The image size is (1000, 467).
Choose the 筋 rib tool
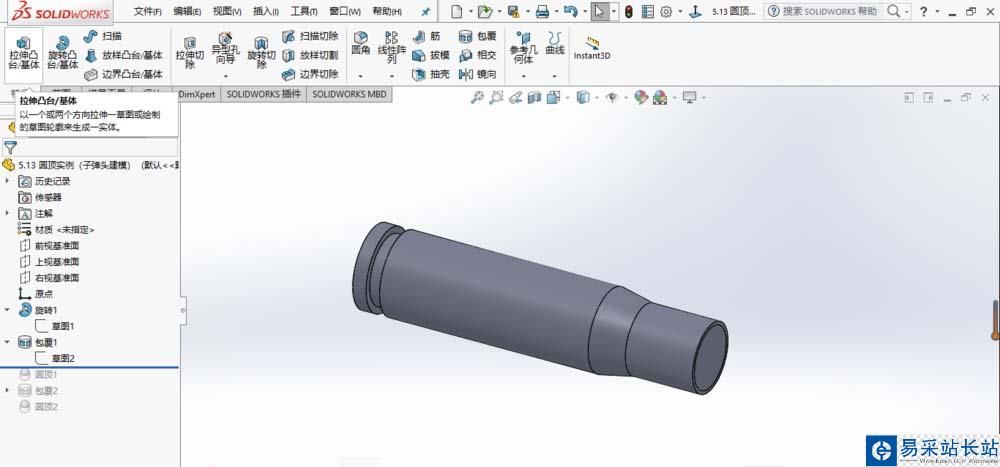pos(426,36)
